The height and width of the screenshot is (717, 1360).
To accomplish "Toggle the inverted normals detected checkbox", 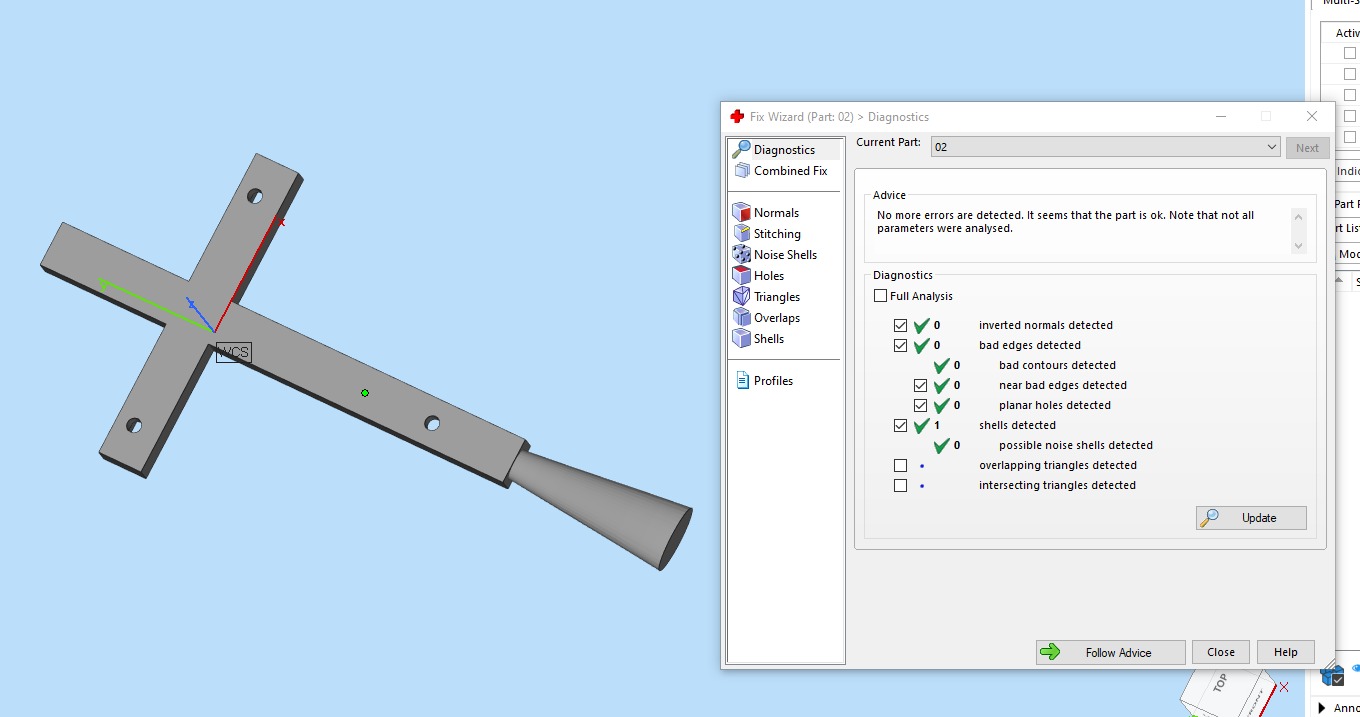I will point(901,326).
